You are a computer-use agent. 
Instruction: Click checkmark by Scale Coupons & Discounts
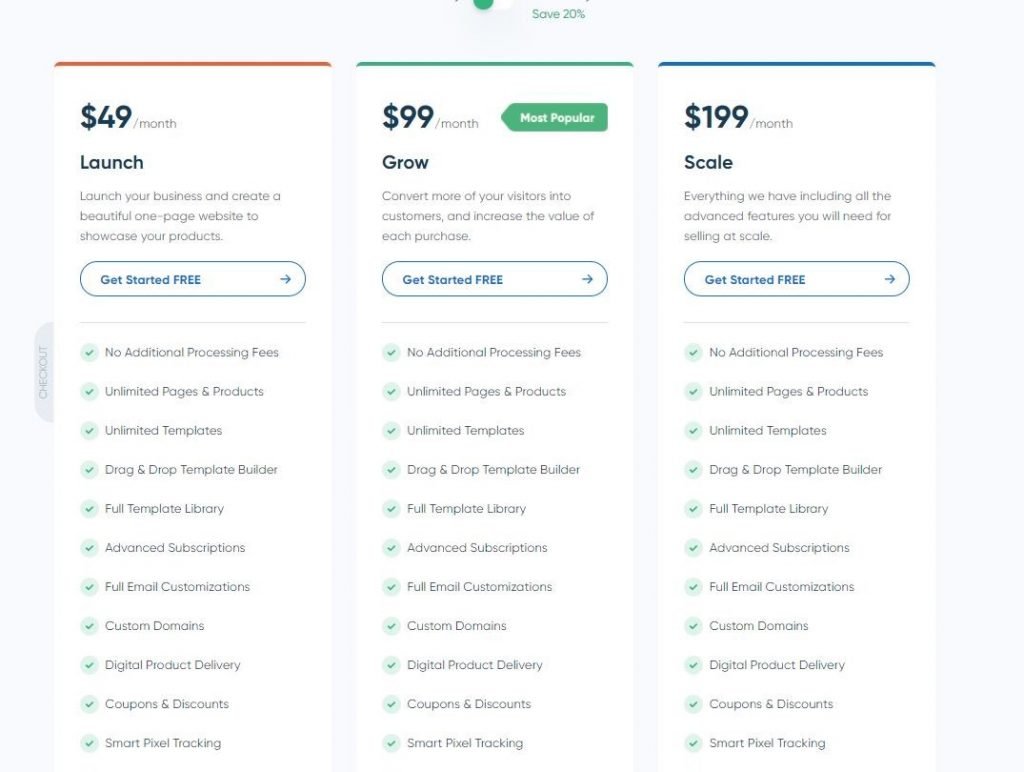click(x=693, y=703)
